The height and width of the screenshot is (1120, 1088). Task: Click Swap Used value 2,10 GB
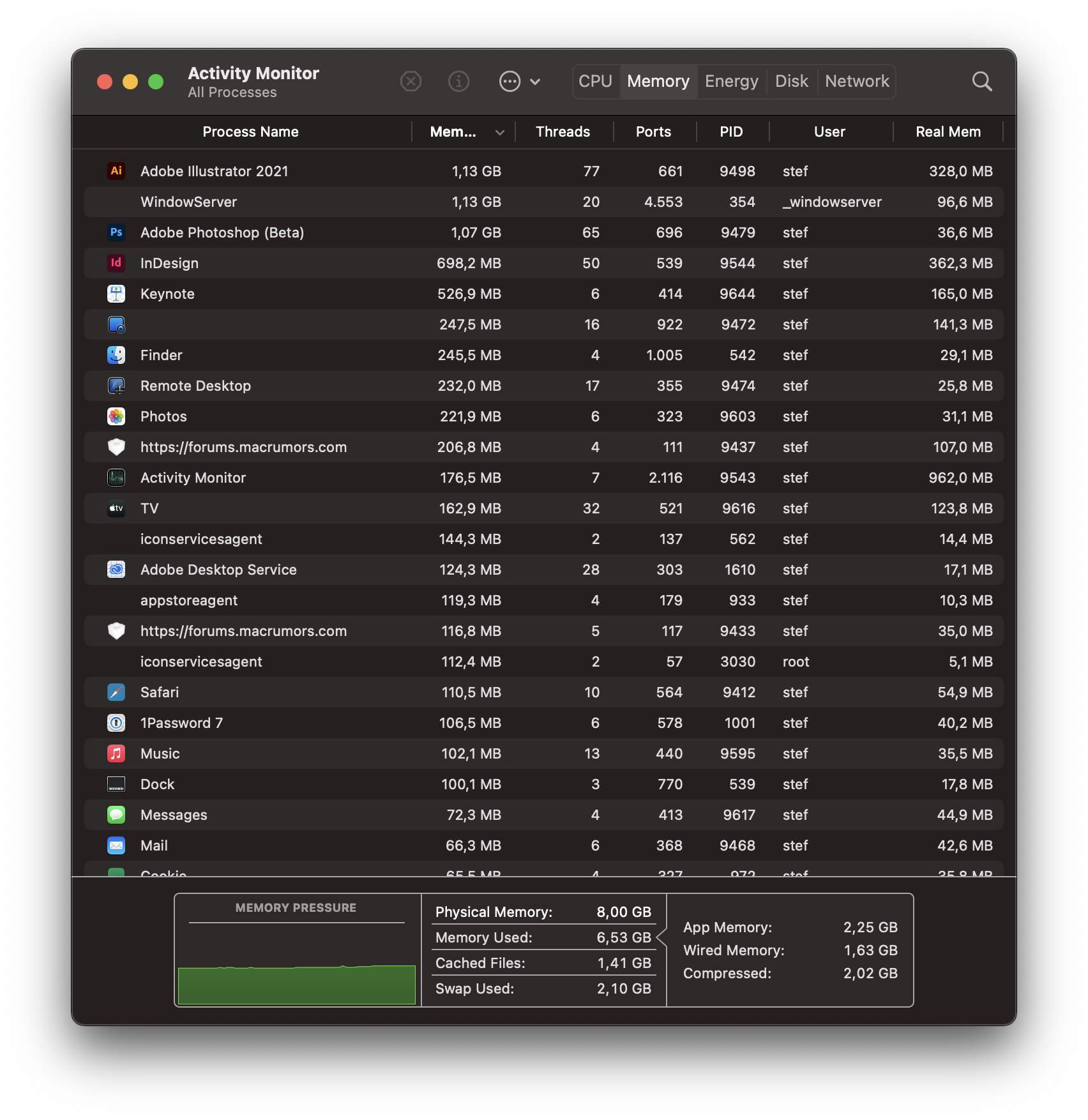(624, 988)
